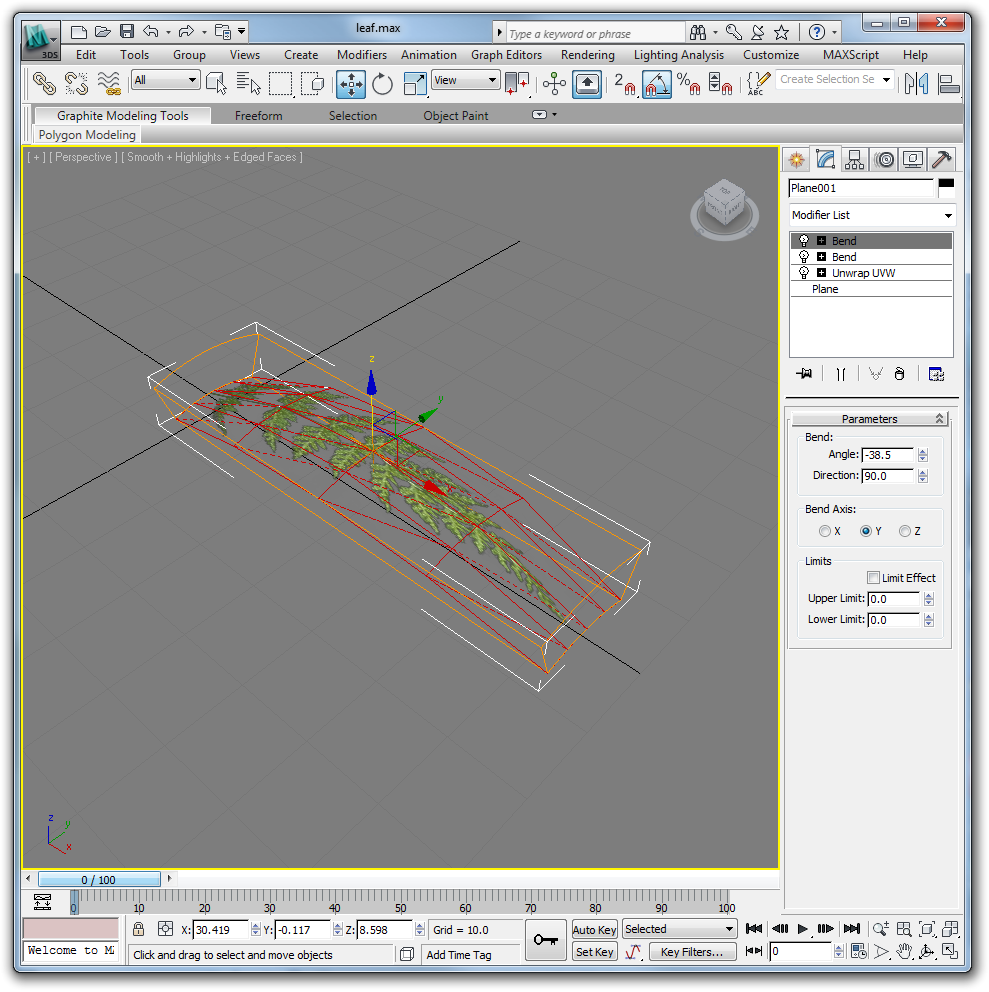
Task: Open the Modifiers menu
Action: (362, 55)
